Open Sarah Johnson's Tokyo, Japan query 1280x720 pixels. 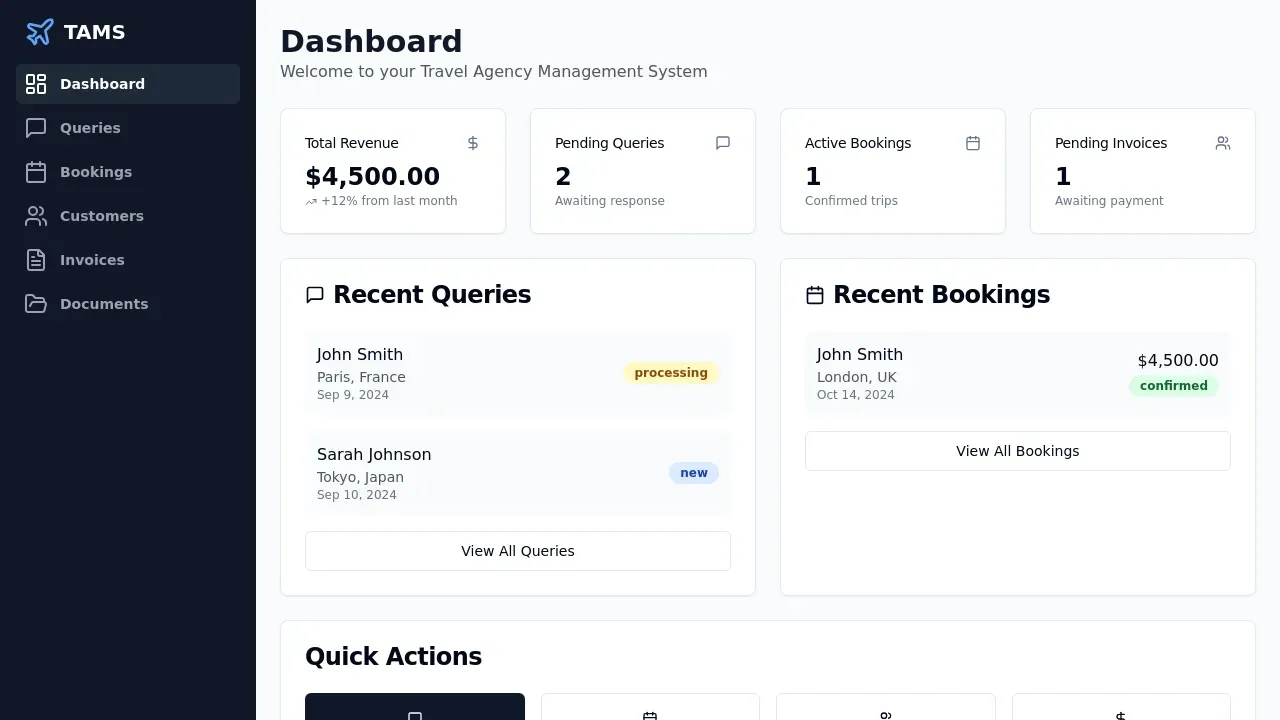[x=450, y=473]
